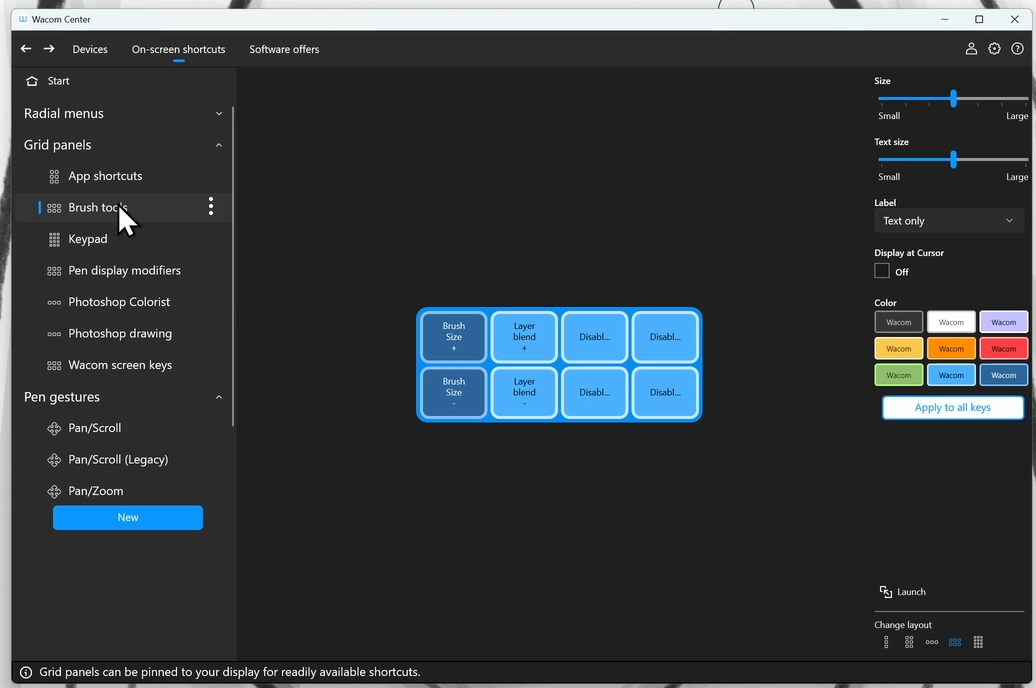1036x688 pixels.
Task: Select Pan/Zoom pen gesture
Action: point(124,491)
